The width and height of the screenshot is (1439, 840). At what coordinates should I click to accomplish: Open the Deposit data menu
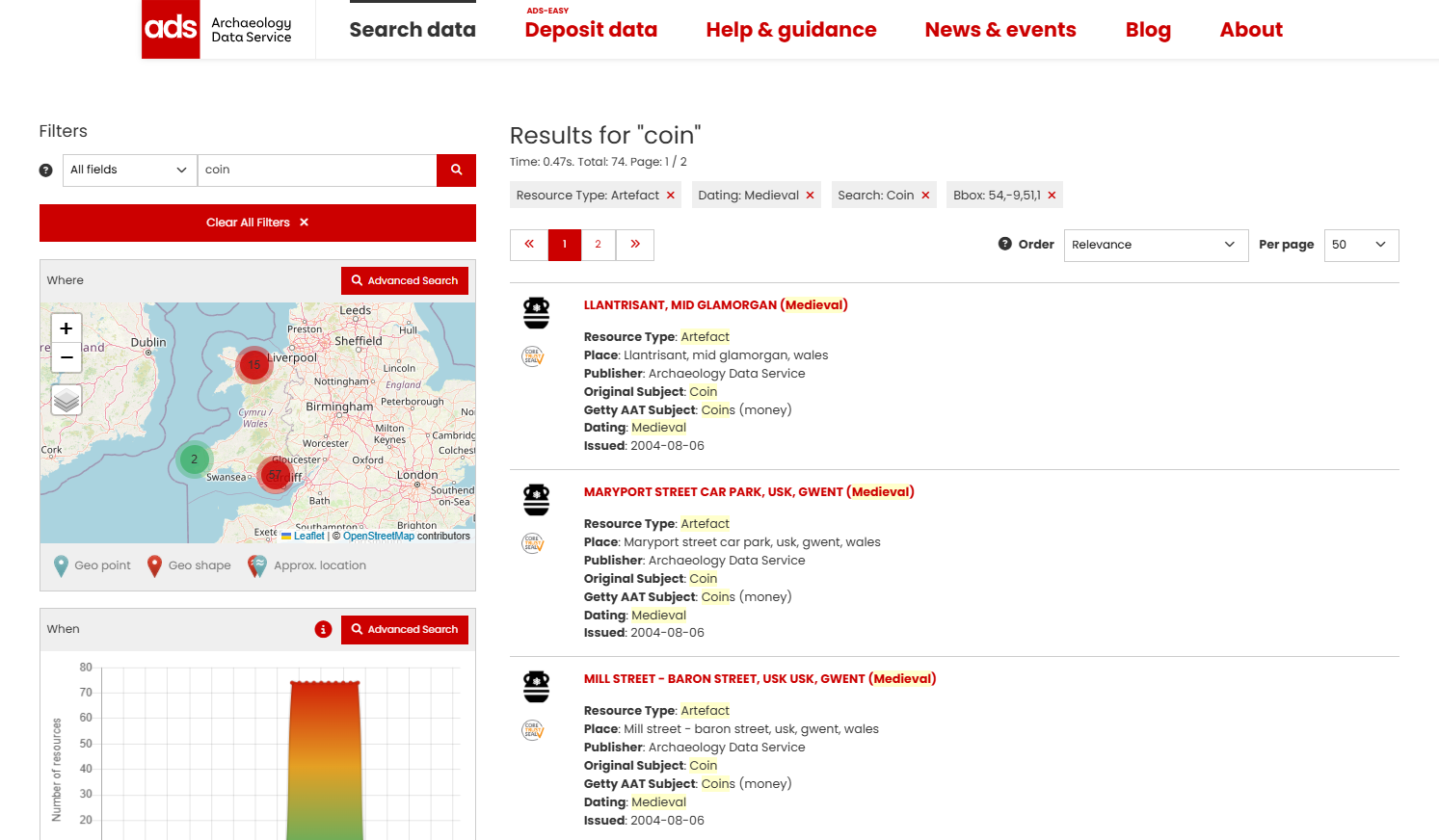coord(591,30)
